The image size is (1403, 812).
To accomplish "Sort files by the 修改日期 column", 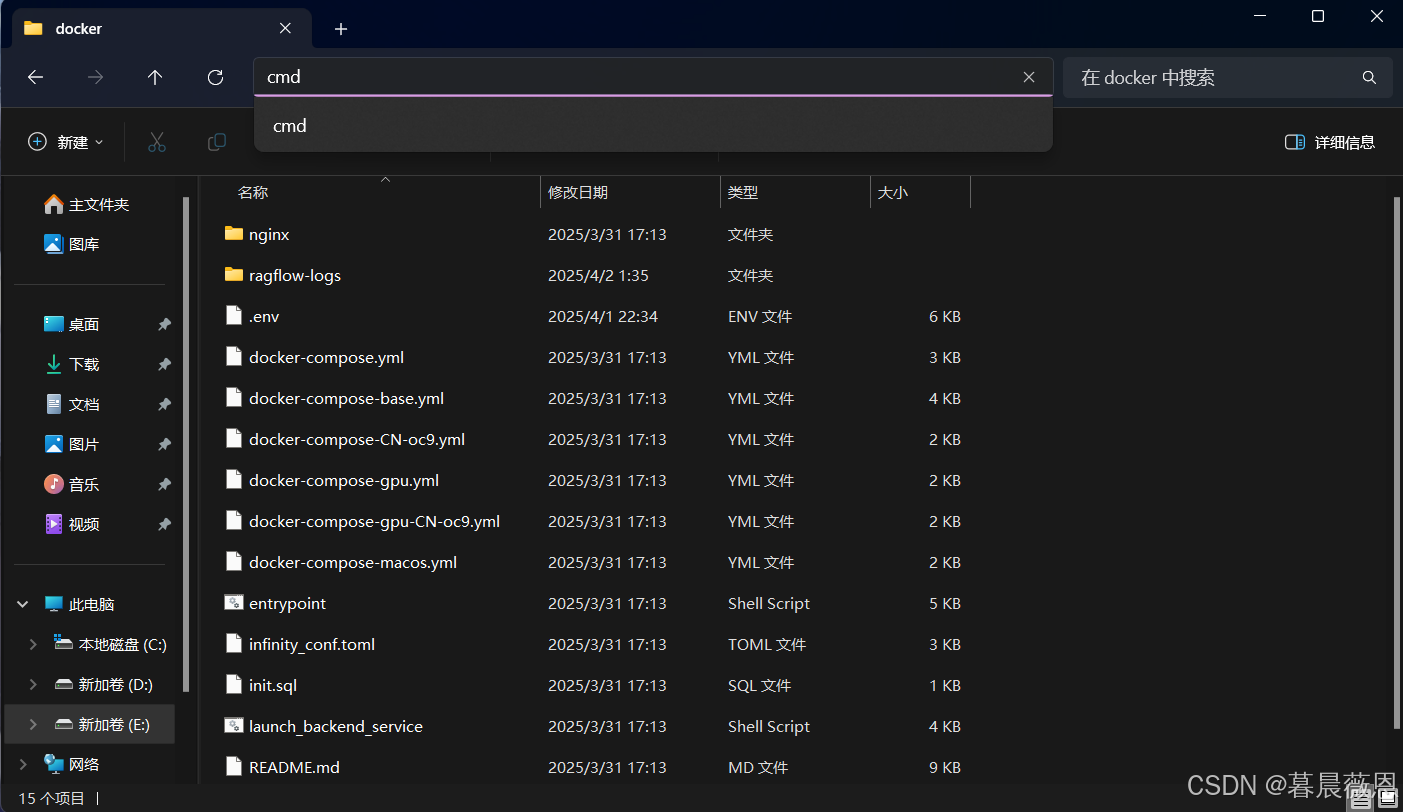I will pos(577,191).
